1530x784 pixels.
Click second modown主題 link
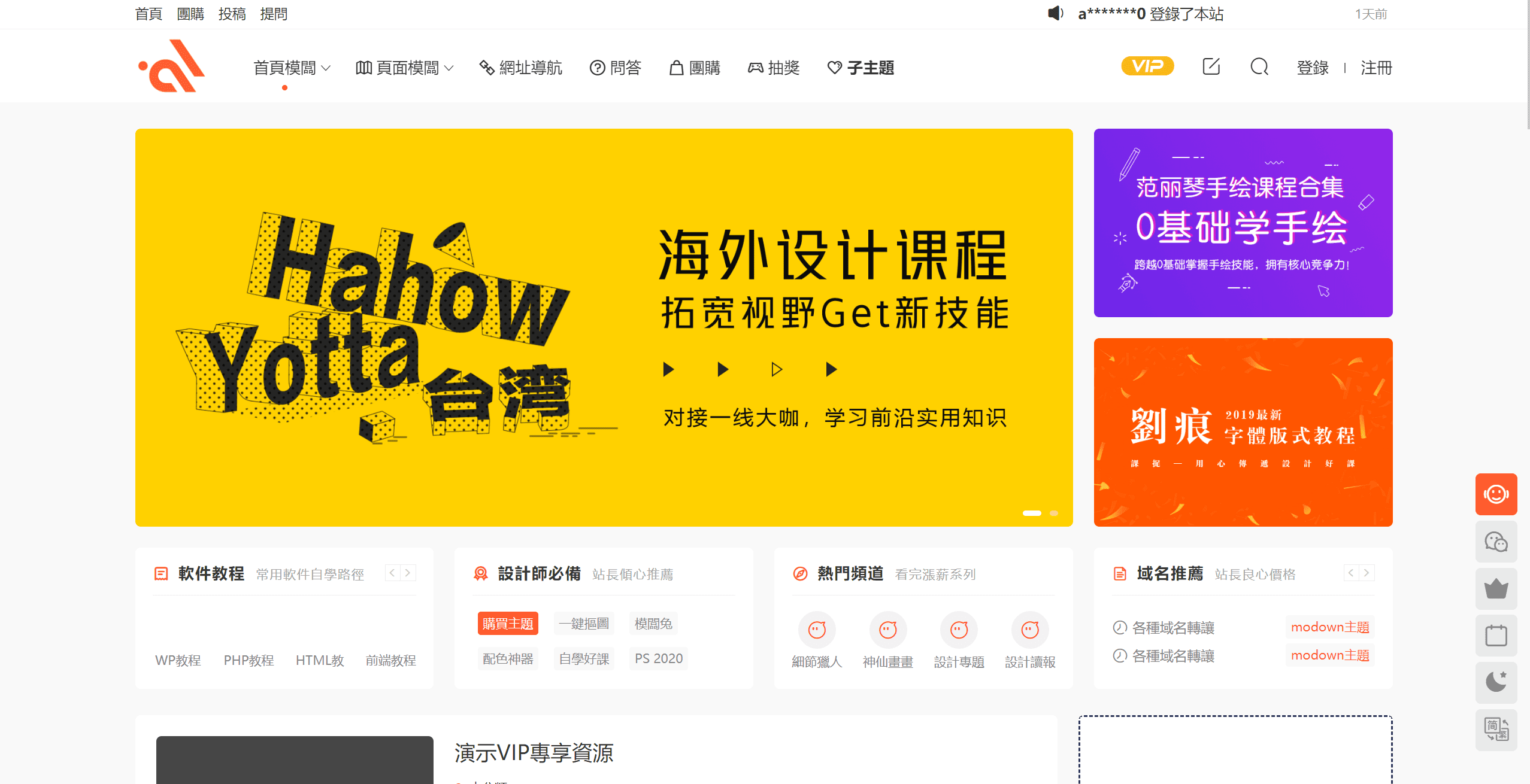pyautogui.click(x=1330, y=655)
